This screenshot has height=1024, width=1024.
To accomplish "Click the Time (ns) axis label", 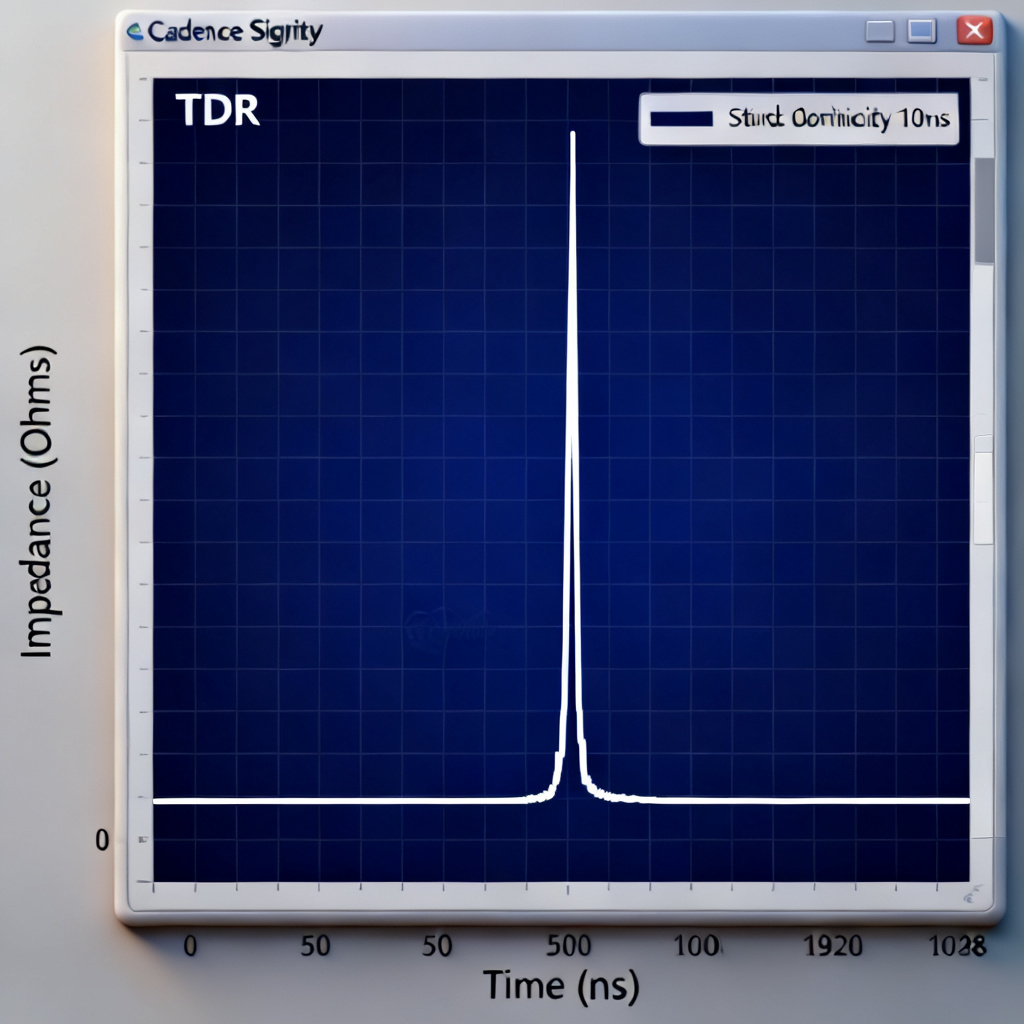I will click(561, 985).
